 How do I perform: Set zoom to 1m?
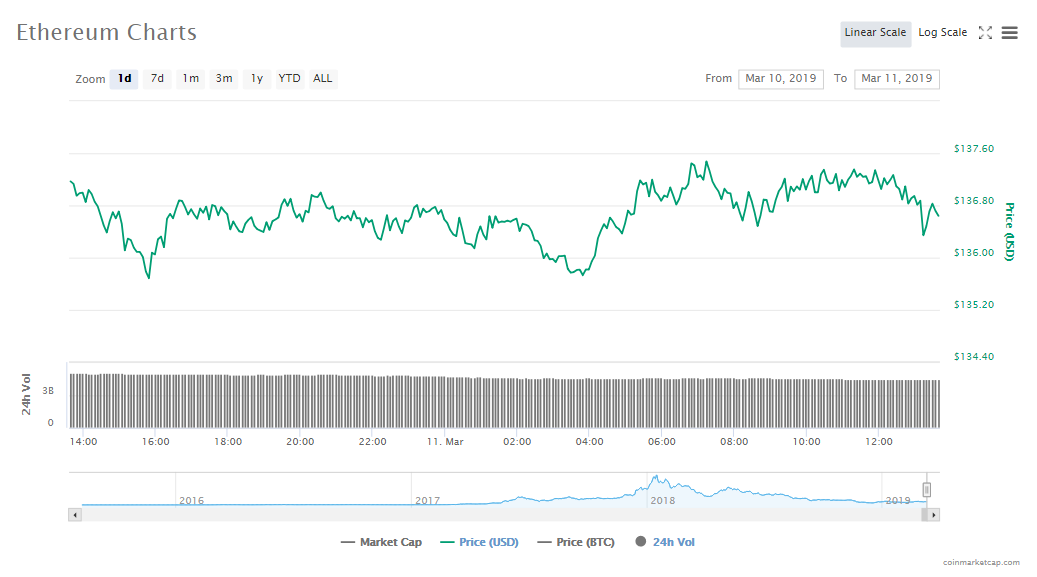[x=190, y=78]
